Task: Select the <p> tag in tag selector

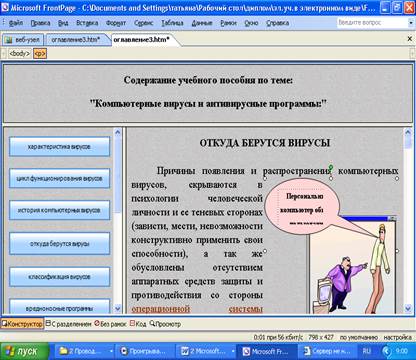Action: coord(40,53)
